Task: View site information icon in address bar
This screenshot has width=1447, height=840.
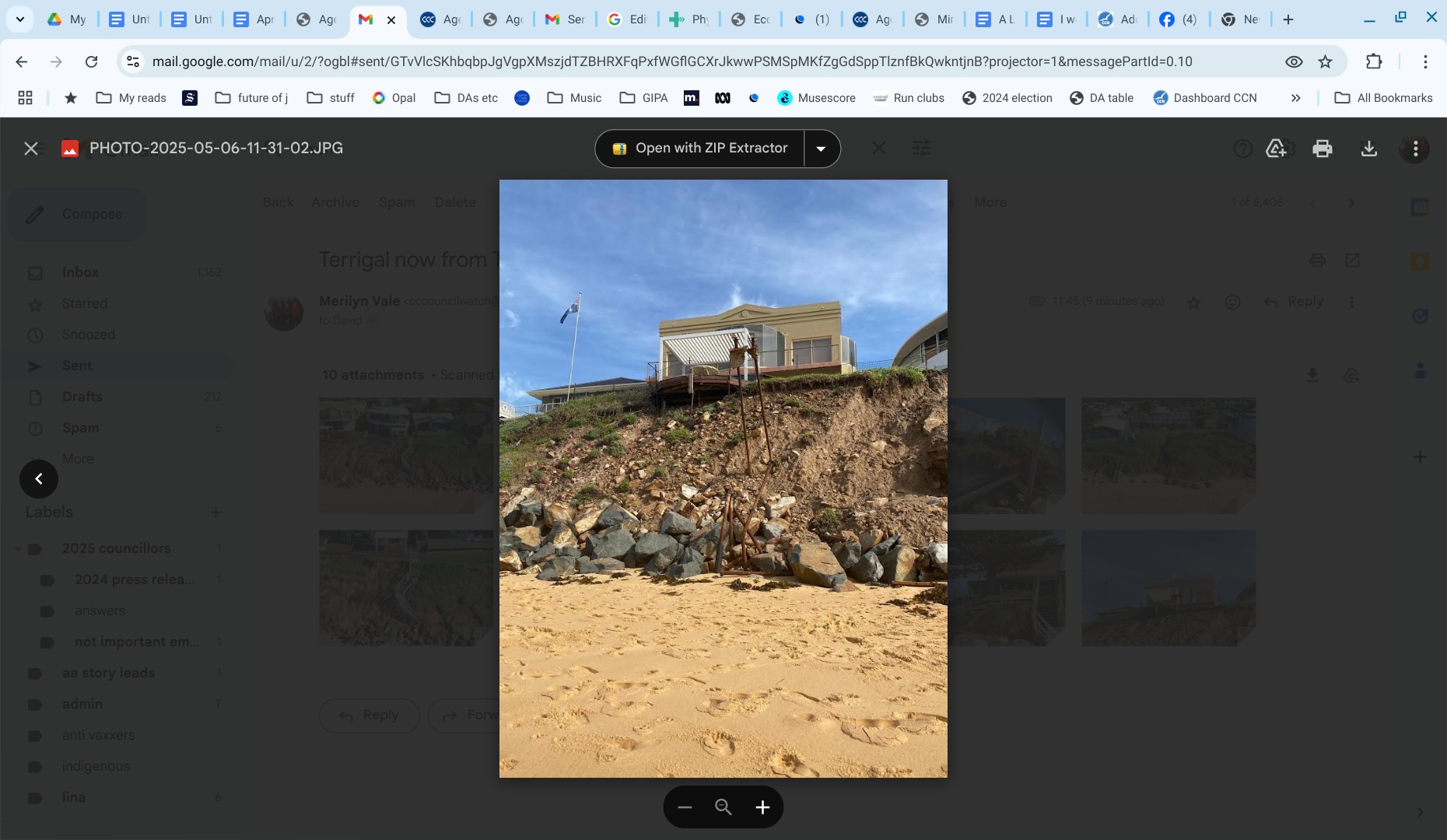Action: point(133,61)
